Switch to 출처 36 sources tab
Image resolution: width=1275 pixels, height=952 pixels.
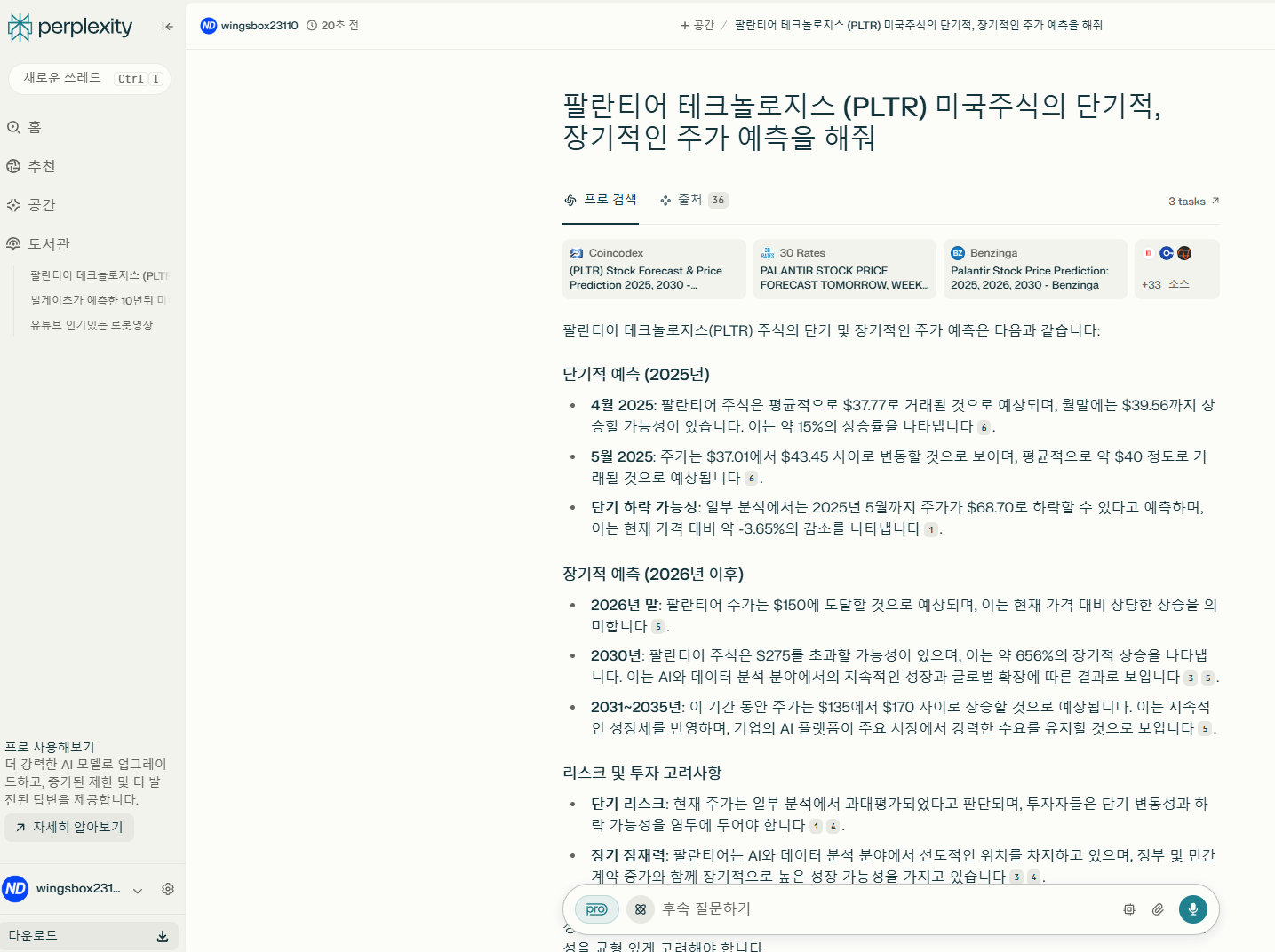(694, 200)
